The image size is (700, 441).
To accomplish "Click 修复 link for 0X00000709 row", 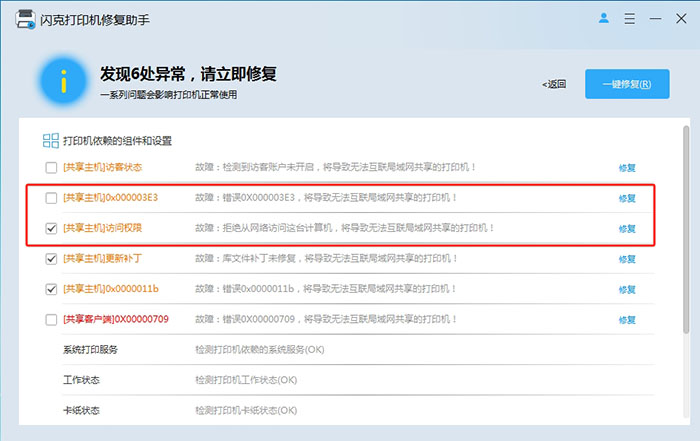I will coord(627,320).
